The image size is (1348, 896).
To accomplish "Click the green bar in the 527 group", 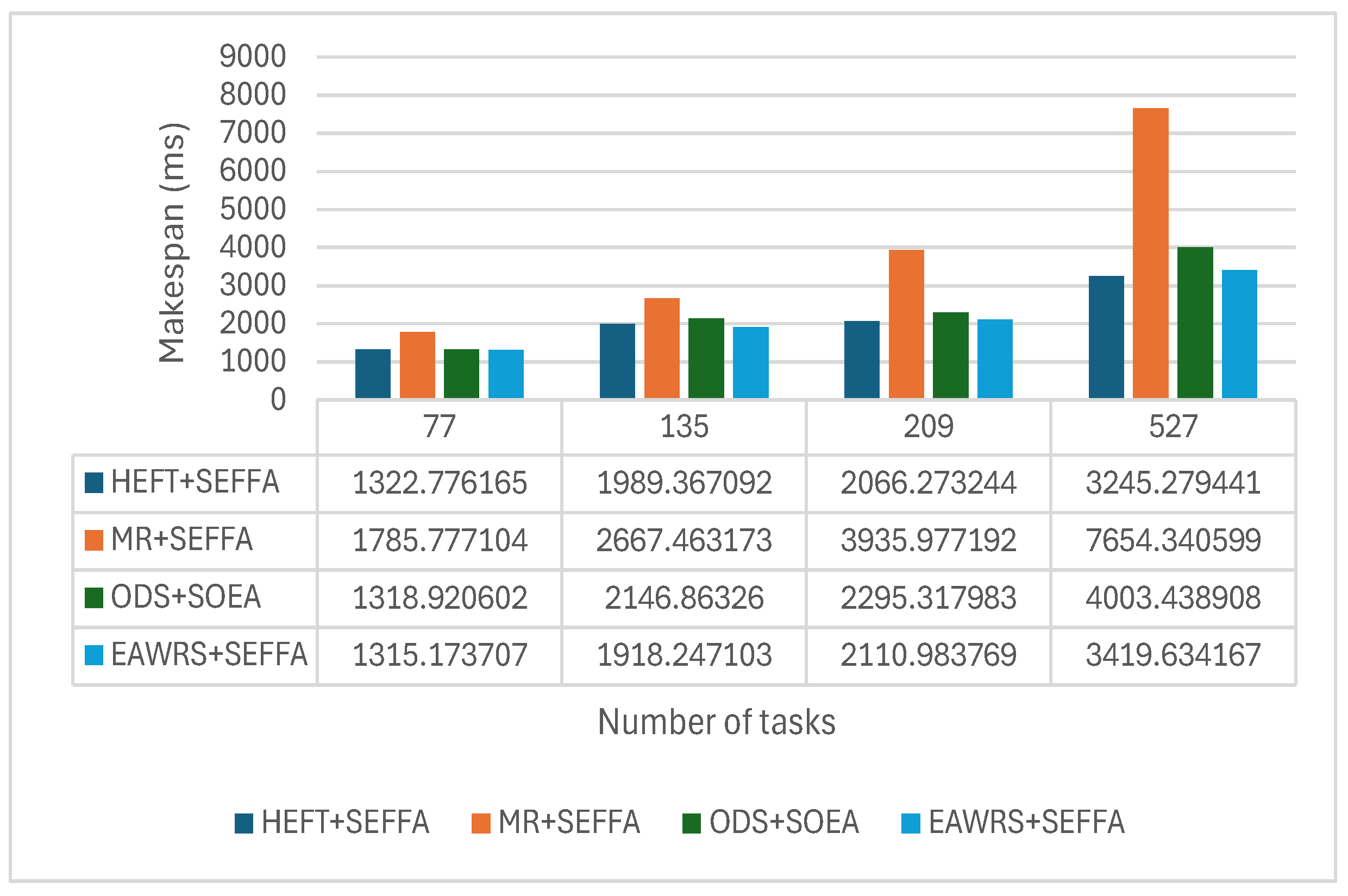I will [x=1195, y=322].
